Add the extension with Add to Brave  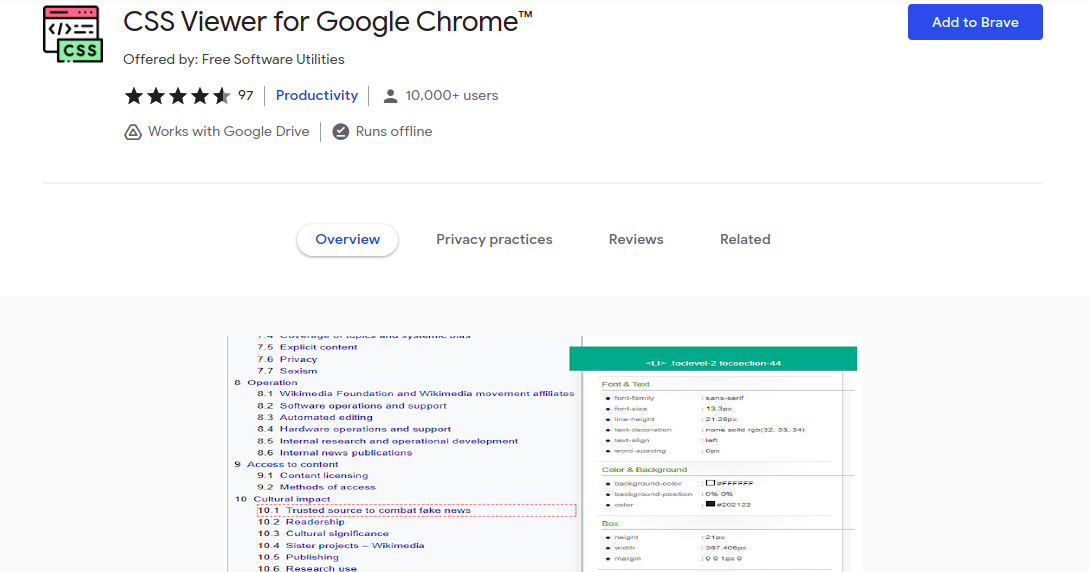(x=974, y=22)
